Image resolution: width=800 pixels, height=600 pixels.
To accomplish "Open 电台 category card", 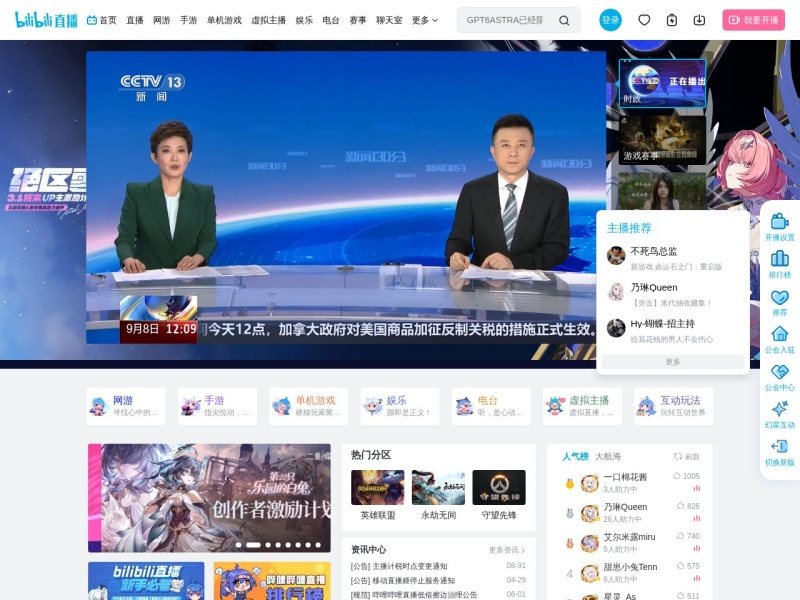I will coord(491,406).
